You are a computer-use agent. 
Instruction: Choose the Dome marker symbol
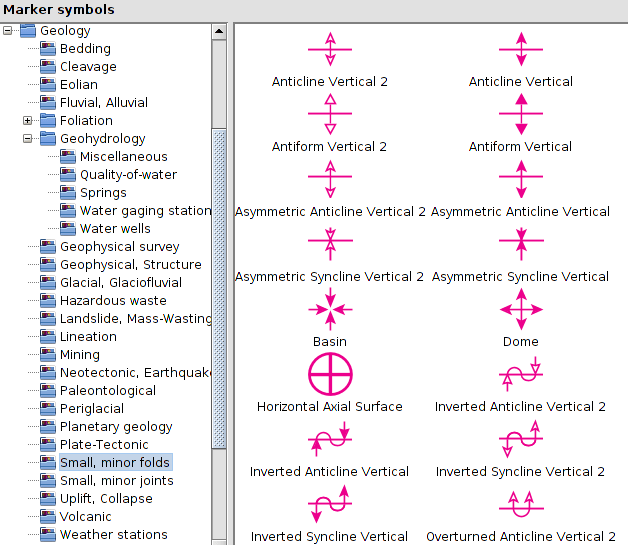pos(520,311)
